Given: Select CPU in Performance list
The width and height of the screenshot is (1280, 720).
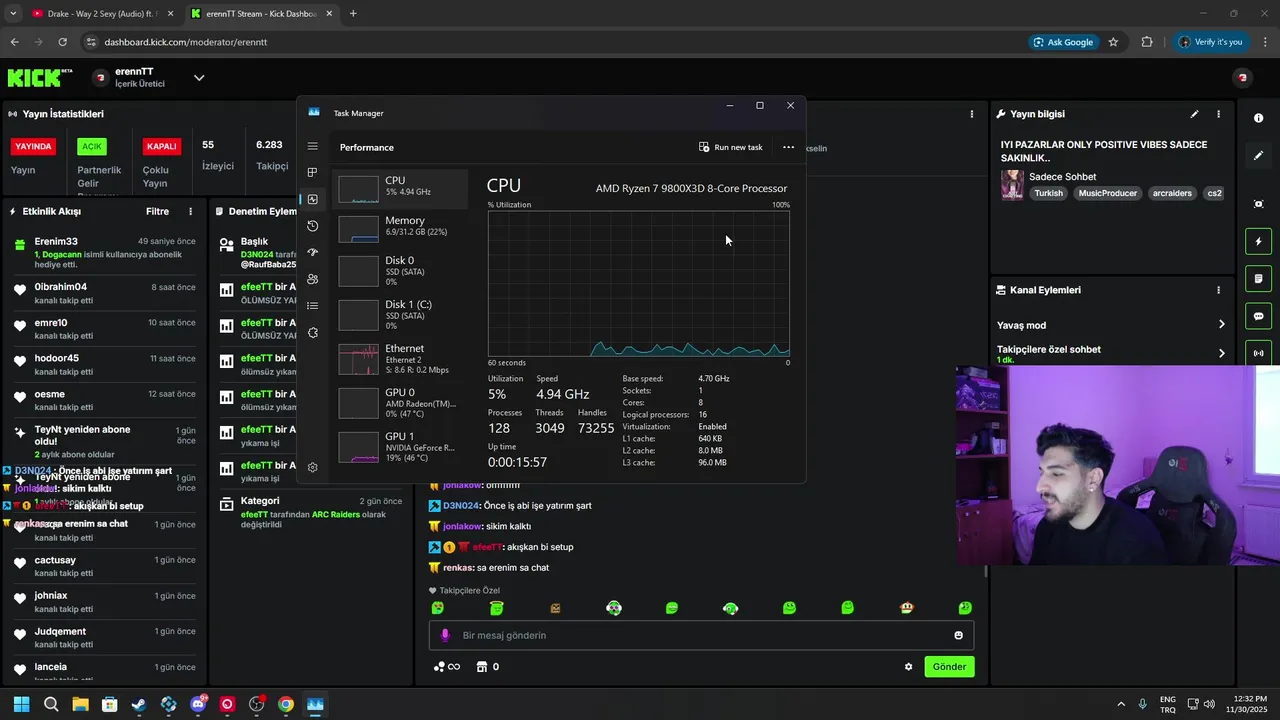Looking at the screenshot, I should pyautogui.click(x=401, y=189).
